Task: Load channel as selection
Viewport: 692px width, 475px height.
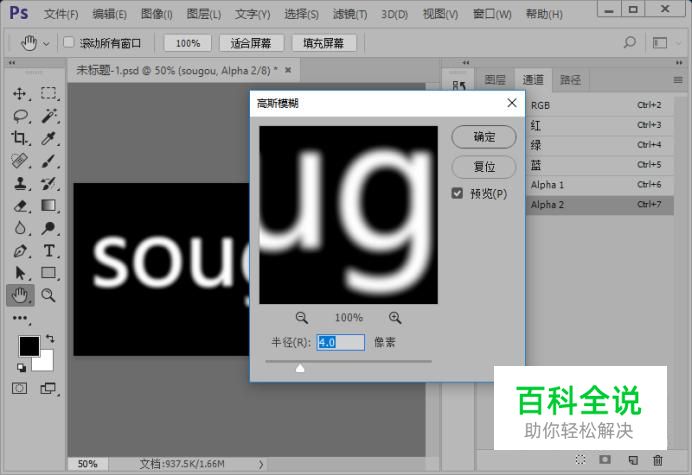Action: point(580,460)
